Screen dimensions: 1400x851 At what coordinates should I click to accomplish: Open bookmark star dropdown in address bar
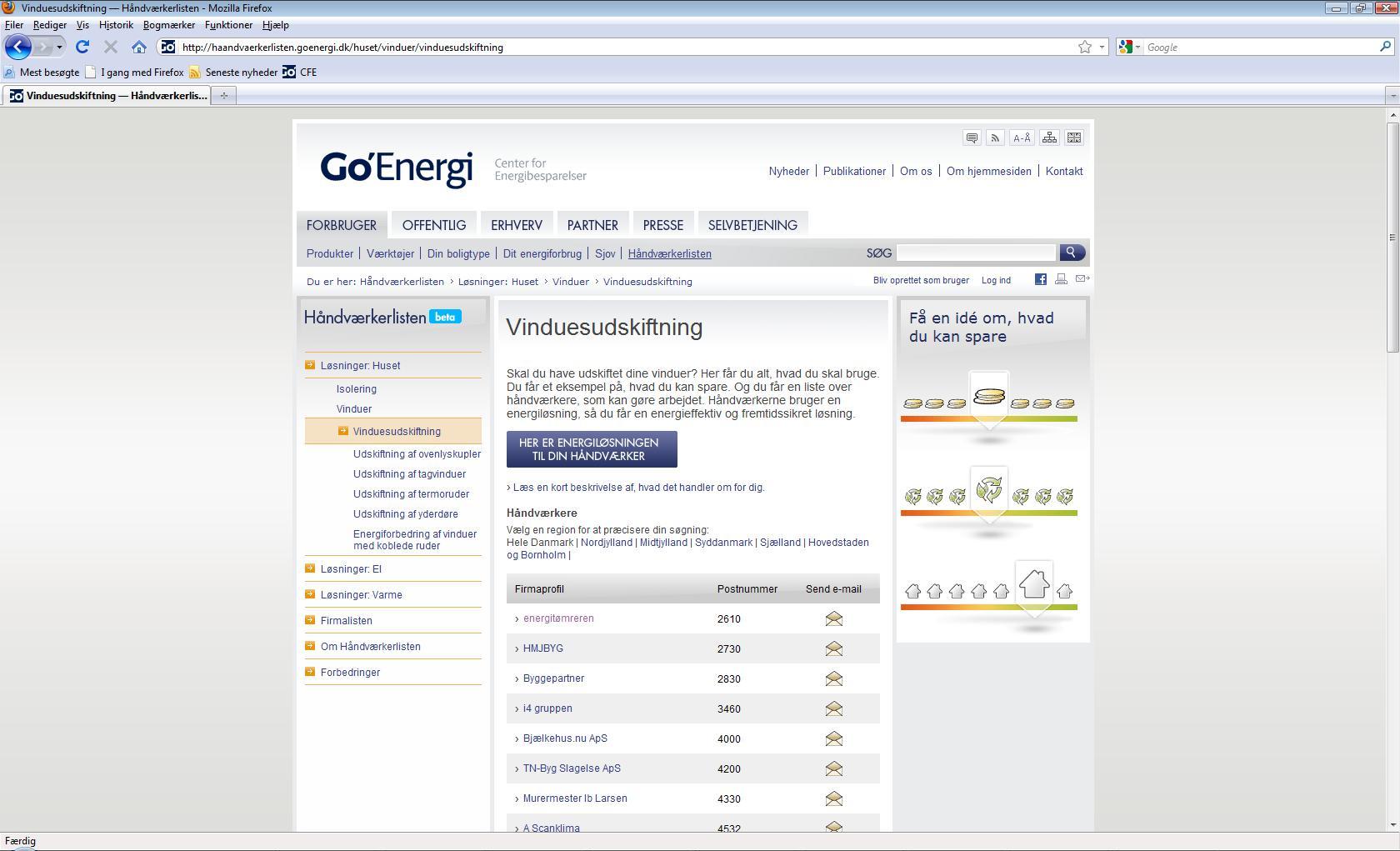click(1102, 48)
